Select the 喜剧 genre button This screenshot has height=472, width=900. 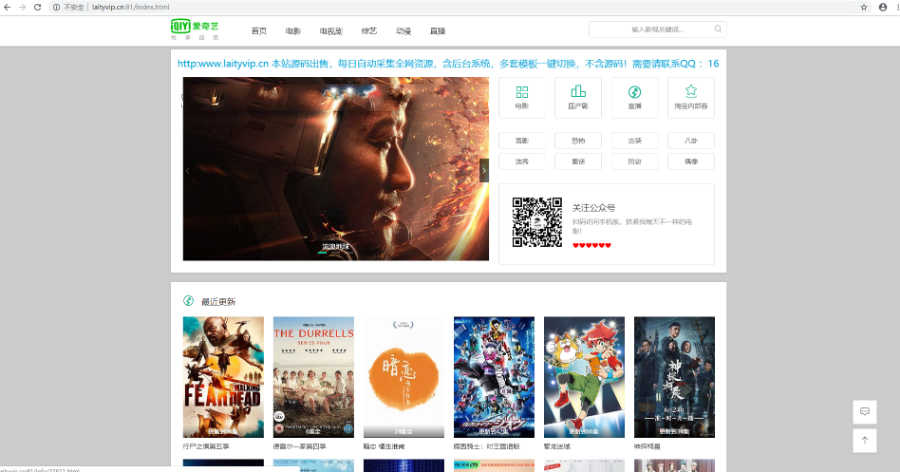(x=522, y=141)
